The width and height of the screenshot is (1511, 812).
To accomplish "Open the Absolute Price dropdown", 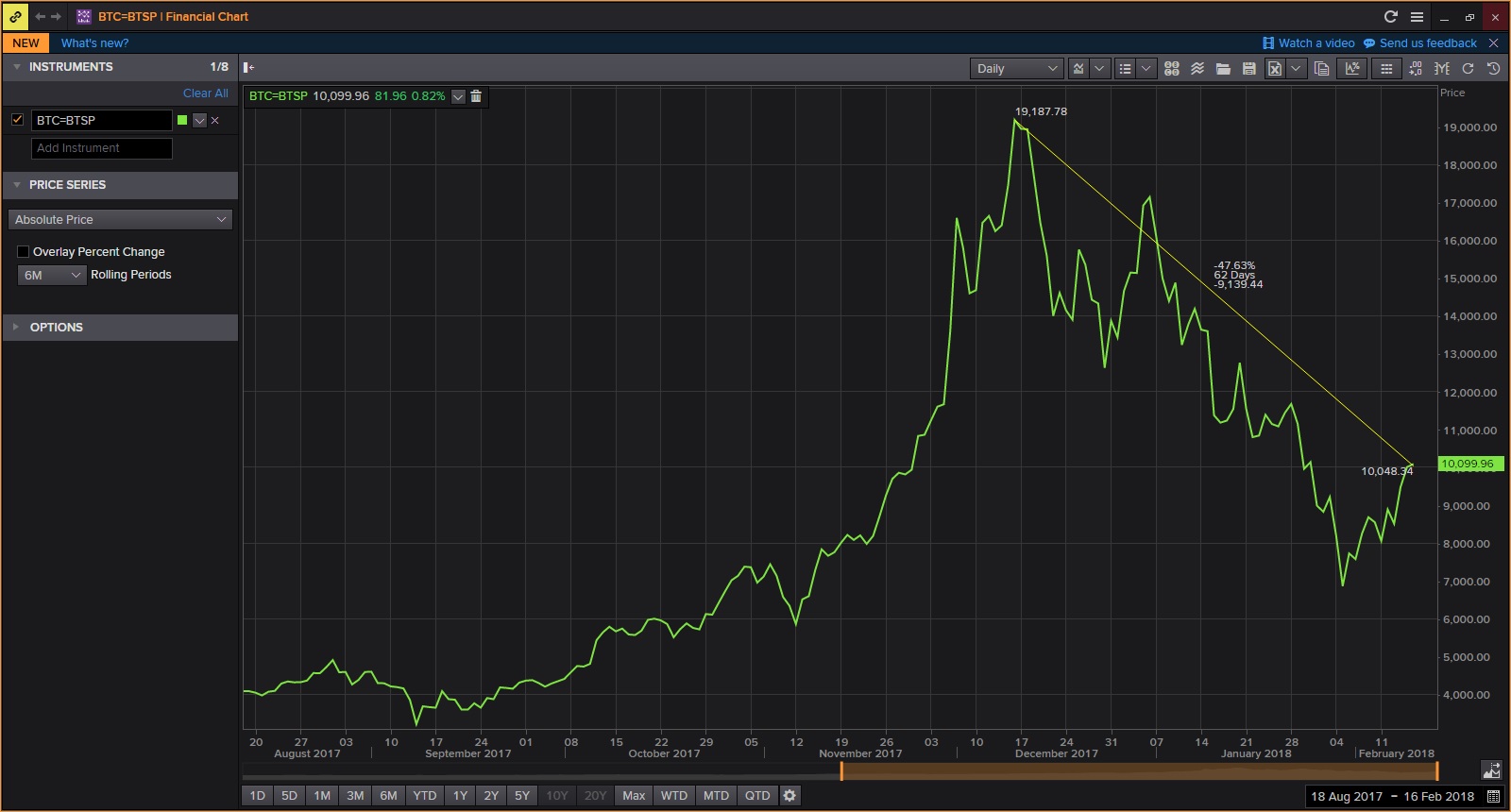I will (x=120, y=220).
